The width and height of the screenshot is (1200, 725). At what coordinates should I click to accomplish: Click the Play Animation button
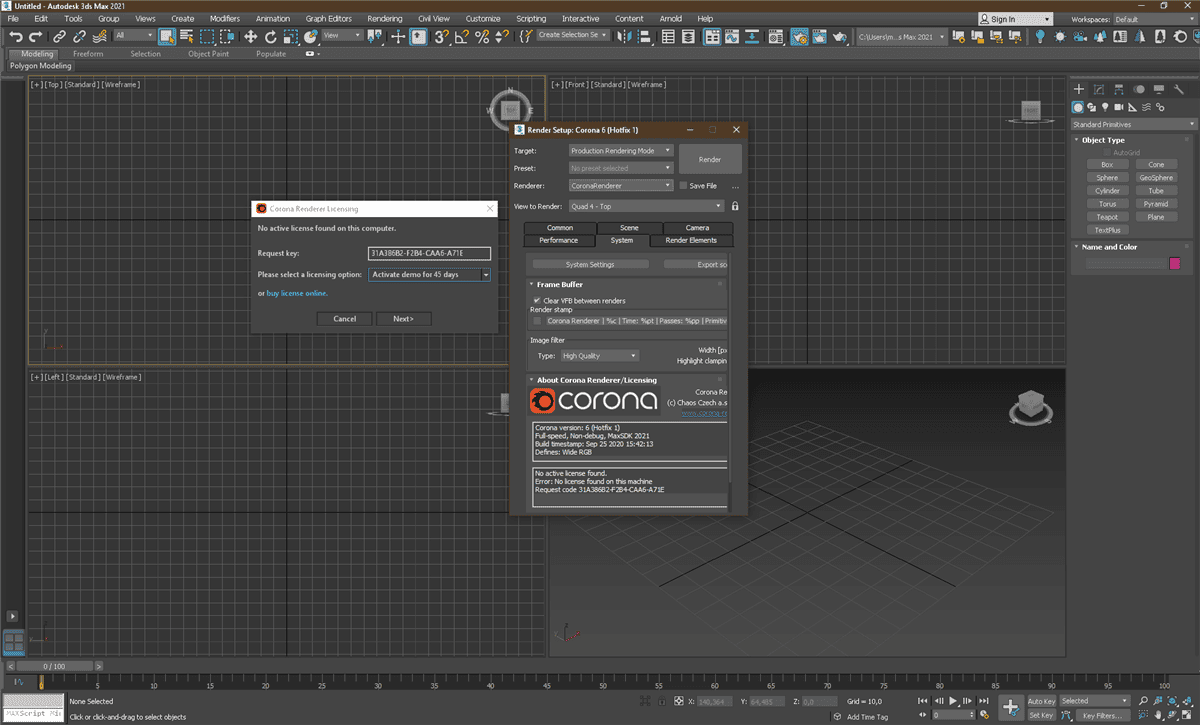pos(953,701)
